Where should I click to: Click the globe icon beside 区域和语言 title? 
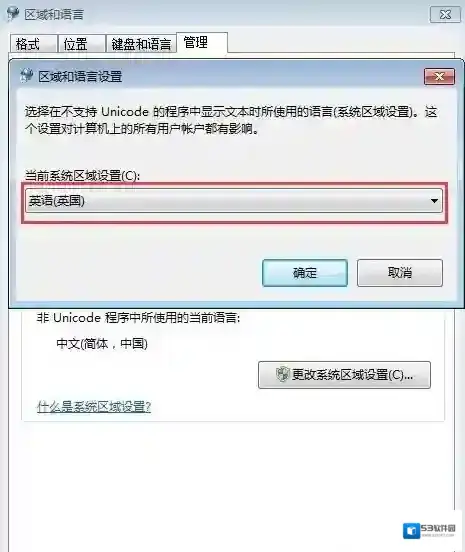(x=12, y=14)
